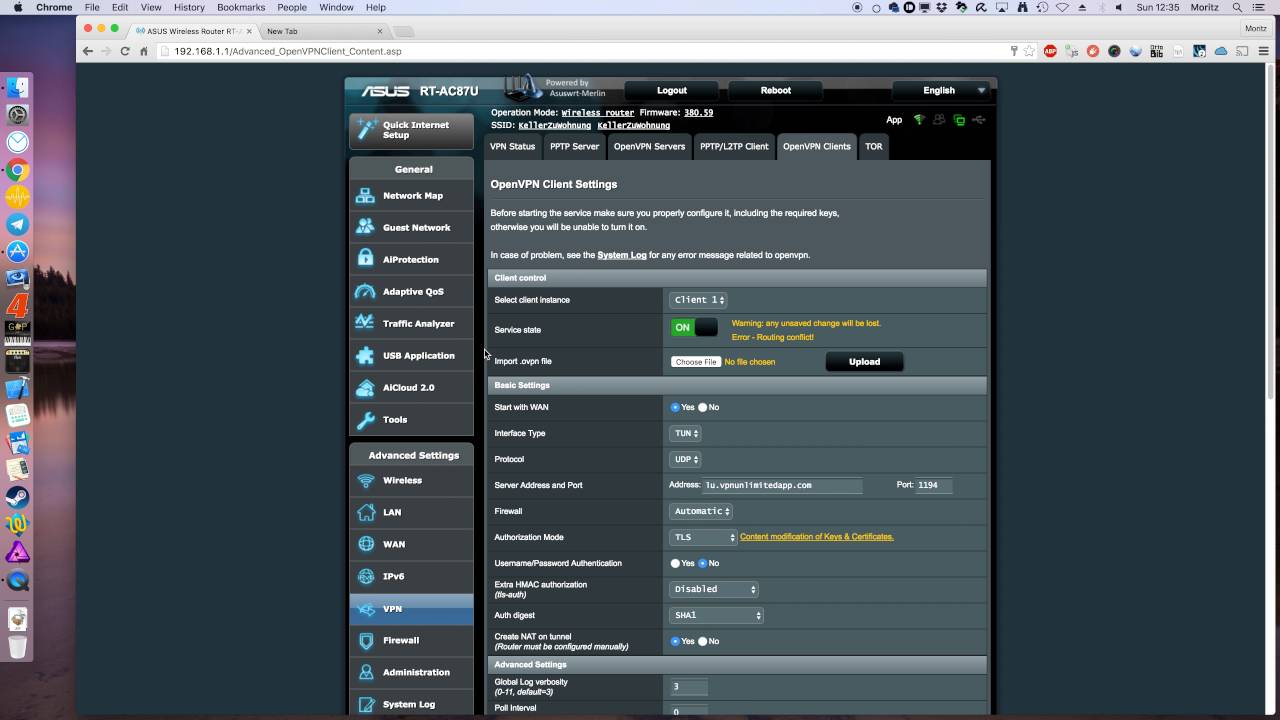Open Network Map from the sidebar
Viewport: 1280px width, 720px height.
pyautogui.click(x=411, y=196)
